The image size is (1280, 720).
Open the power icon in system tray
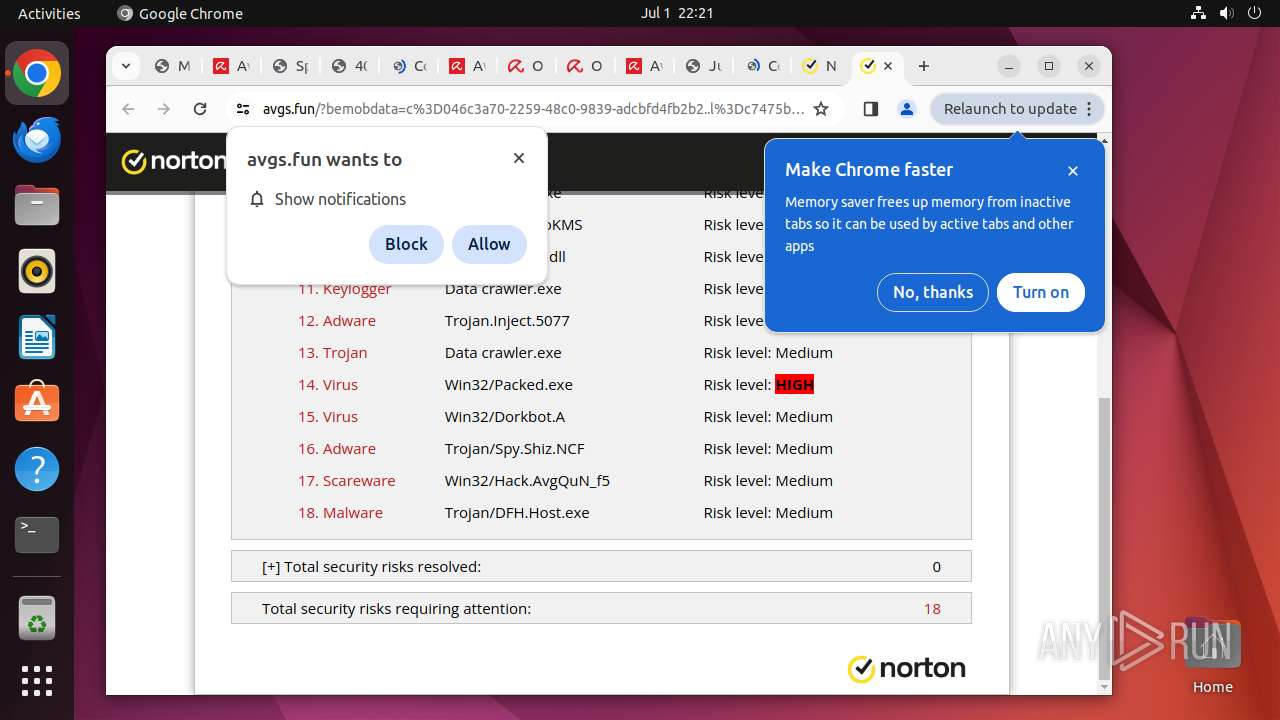click(x=1254, y=13)
